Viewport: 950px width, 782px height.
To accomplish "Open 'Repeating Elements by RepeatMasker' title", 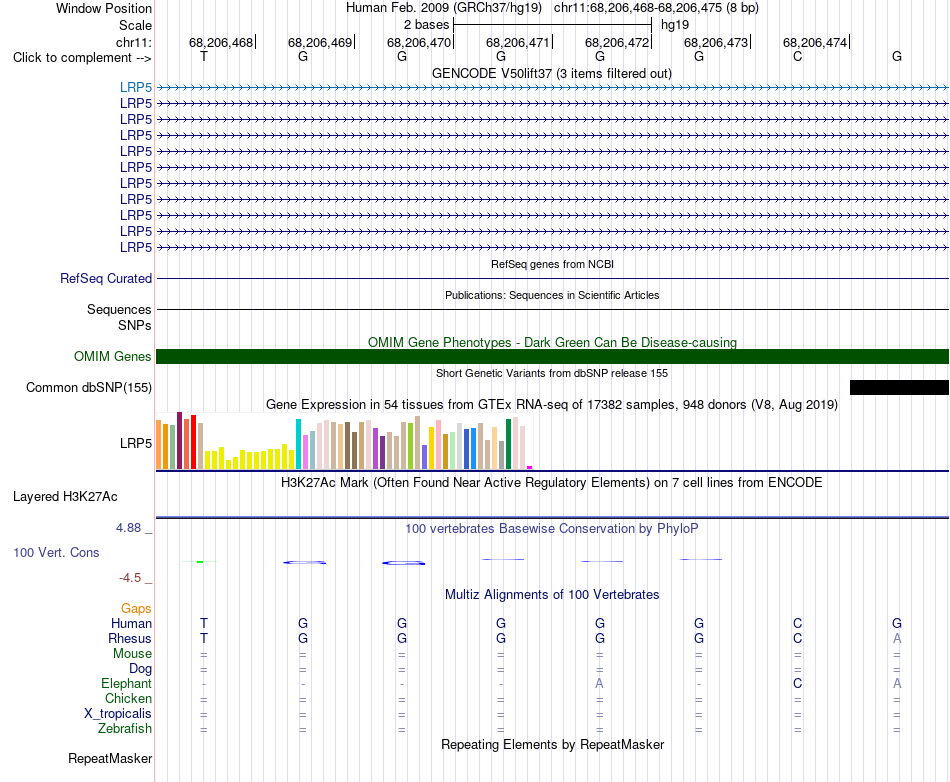I will [552, 744].
